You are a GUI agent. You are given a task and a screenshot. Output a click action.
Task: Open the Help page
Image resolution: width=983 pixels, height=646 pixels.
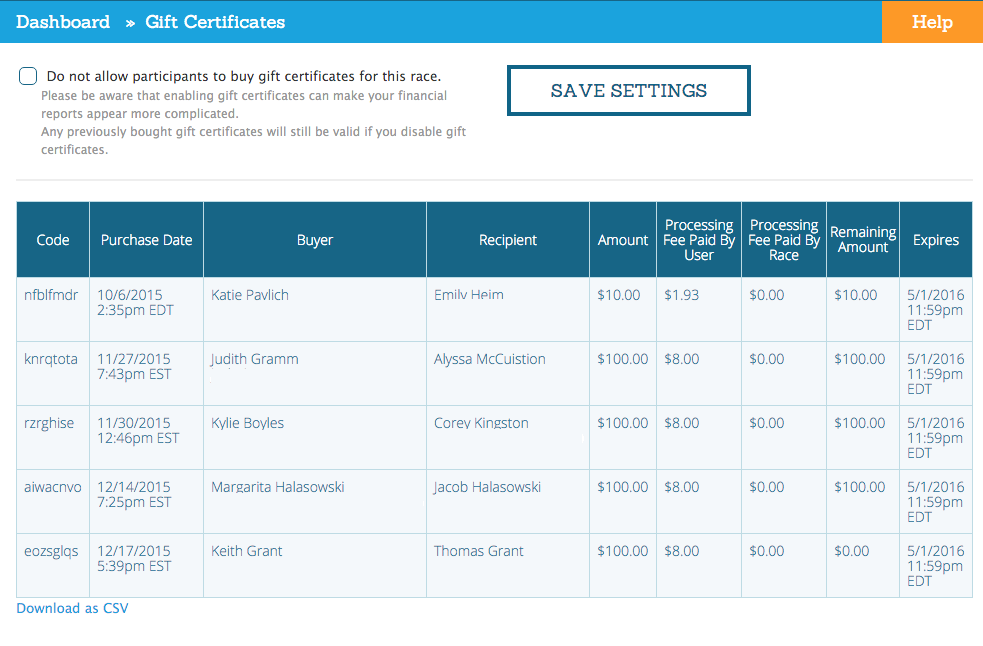(931, 20)
